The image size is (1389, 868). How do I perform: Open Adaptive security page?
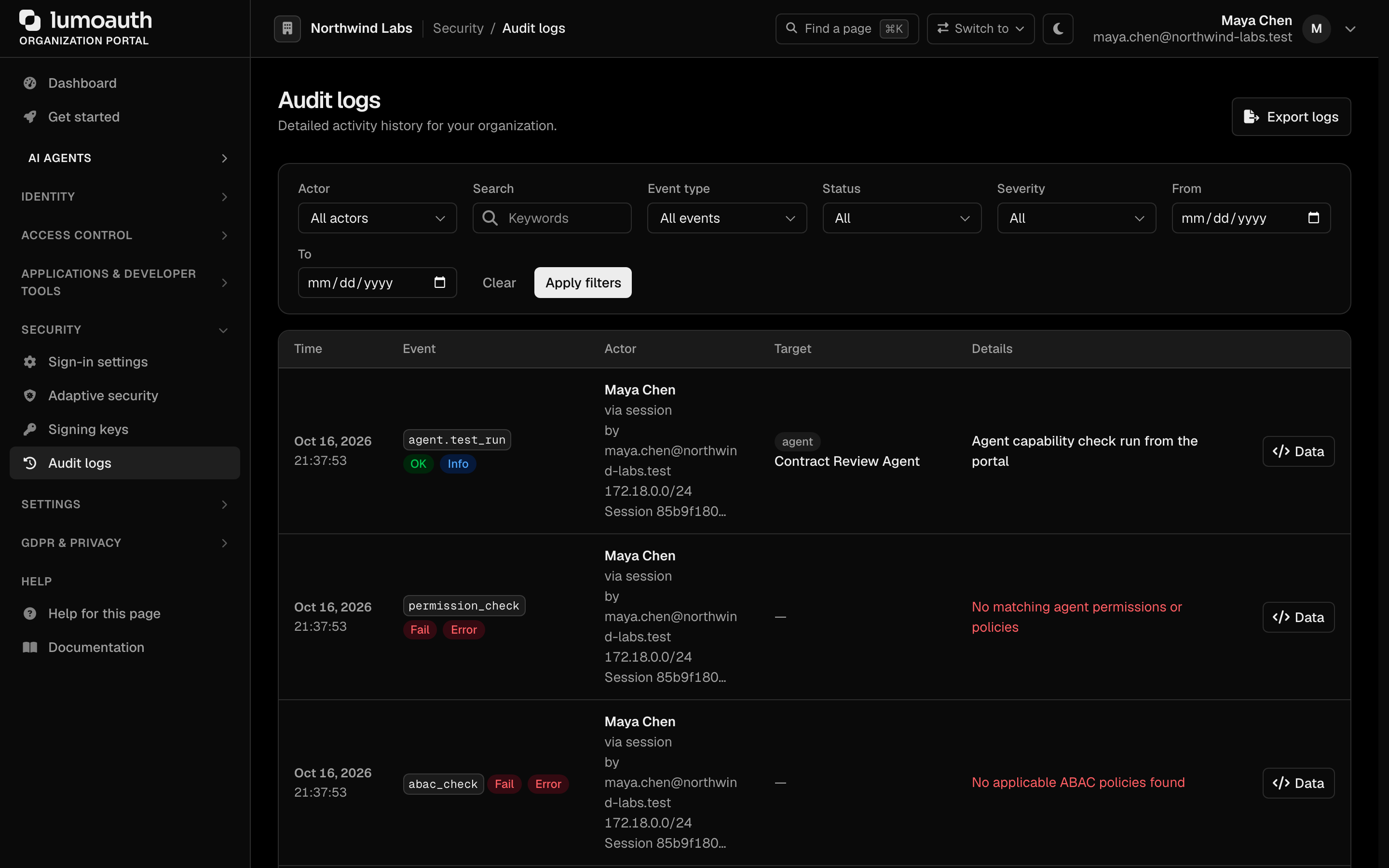[x=124, y=395]
